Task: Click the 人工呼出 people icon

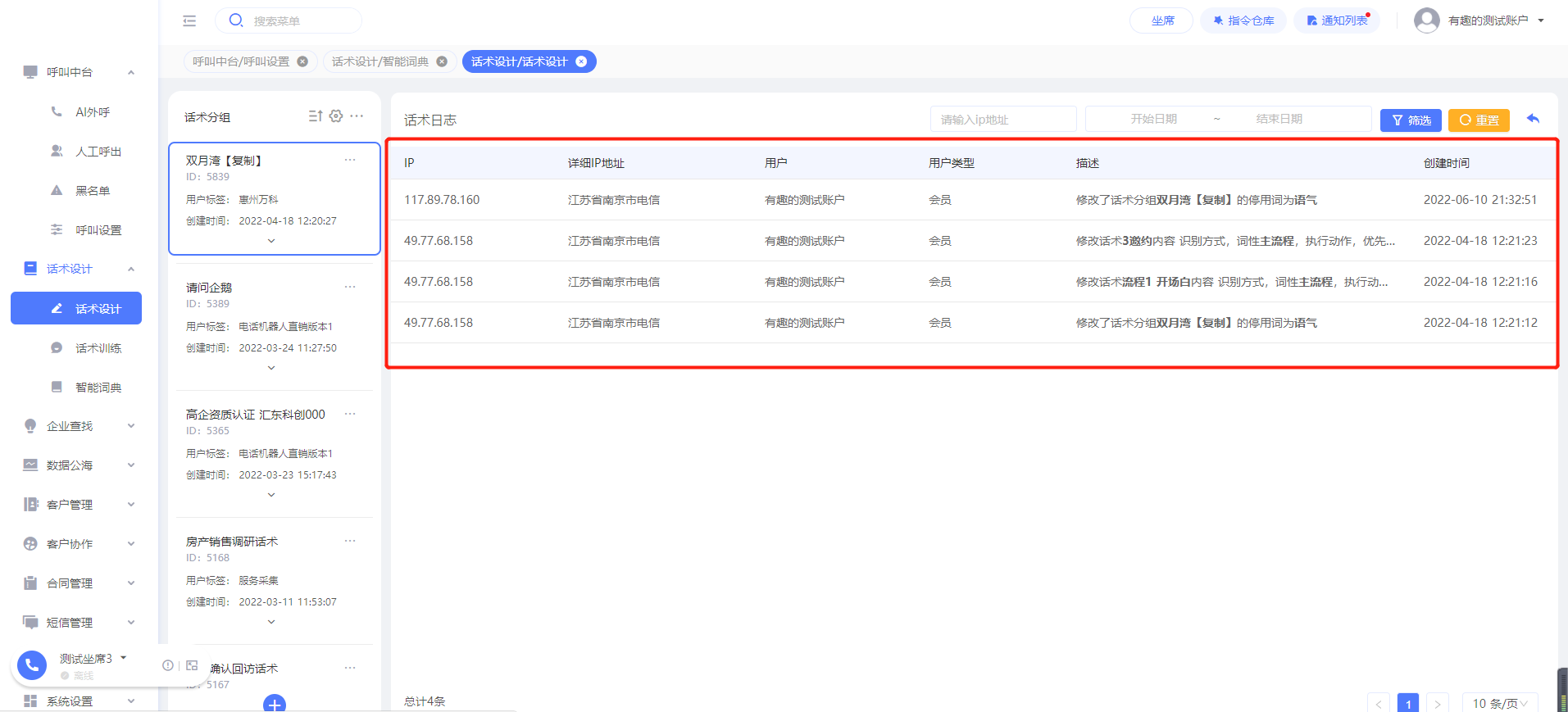Action: click(57, 151)
